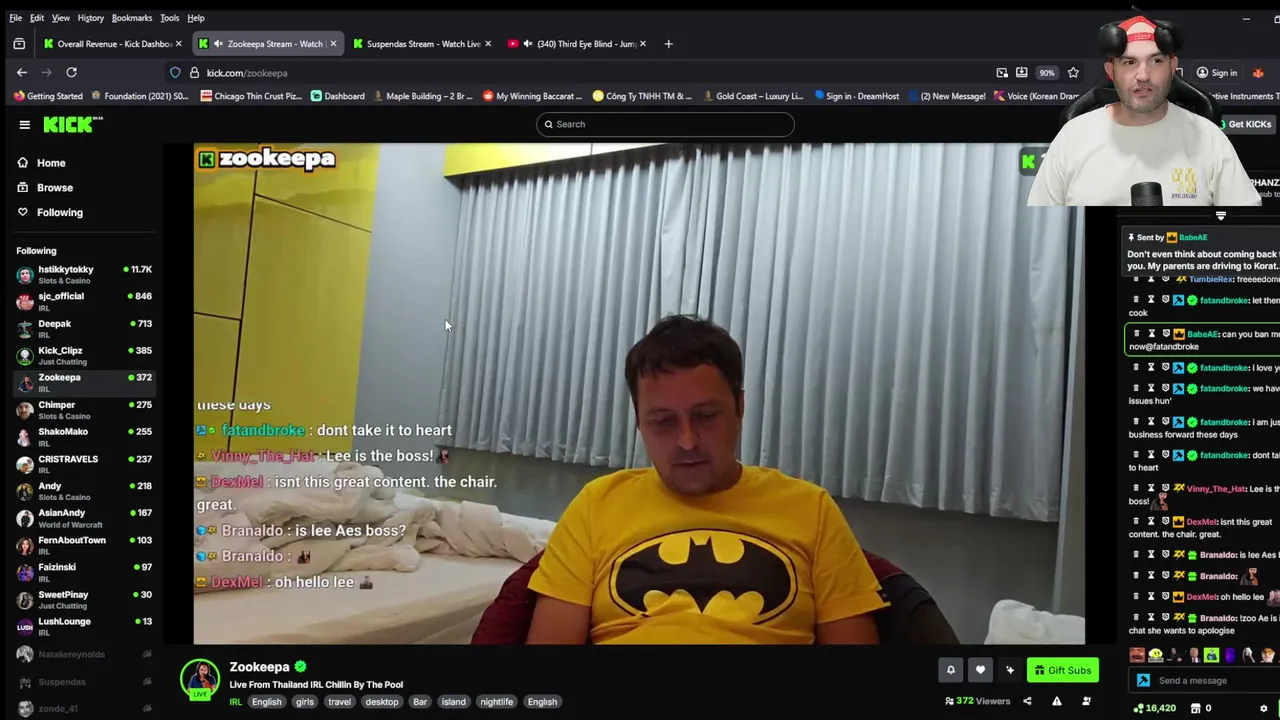Click the KICK logo
The width and height of the screenshot is (1280, 720).
click(x=72, y=124)
